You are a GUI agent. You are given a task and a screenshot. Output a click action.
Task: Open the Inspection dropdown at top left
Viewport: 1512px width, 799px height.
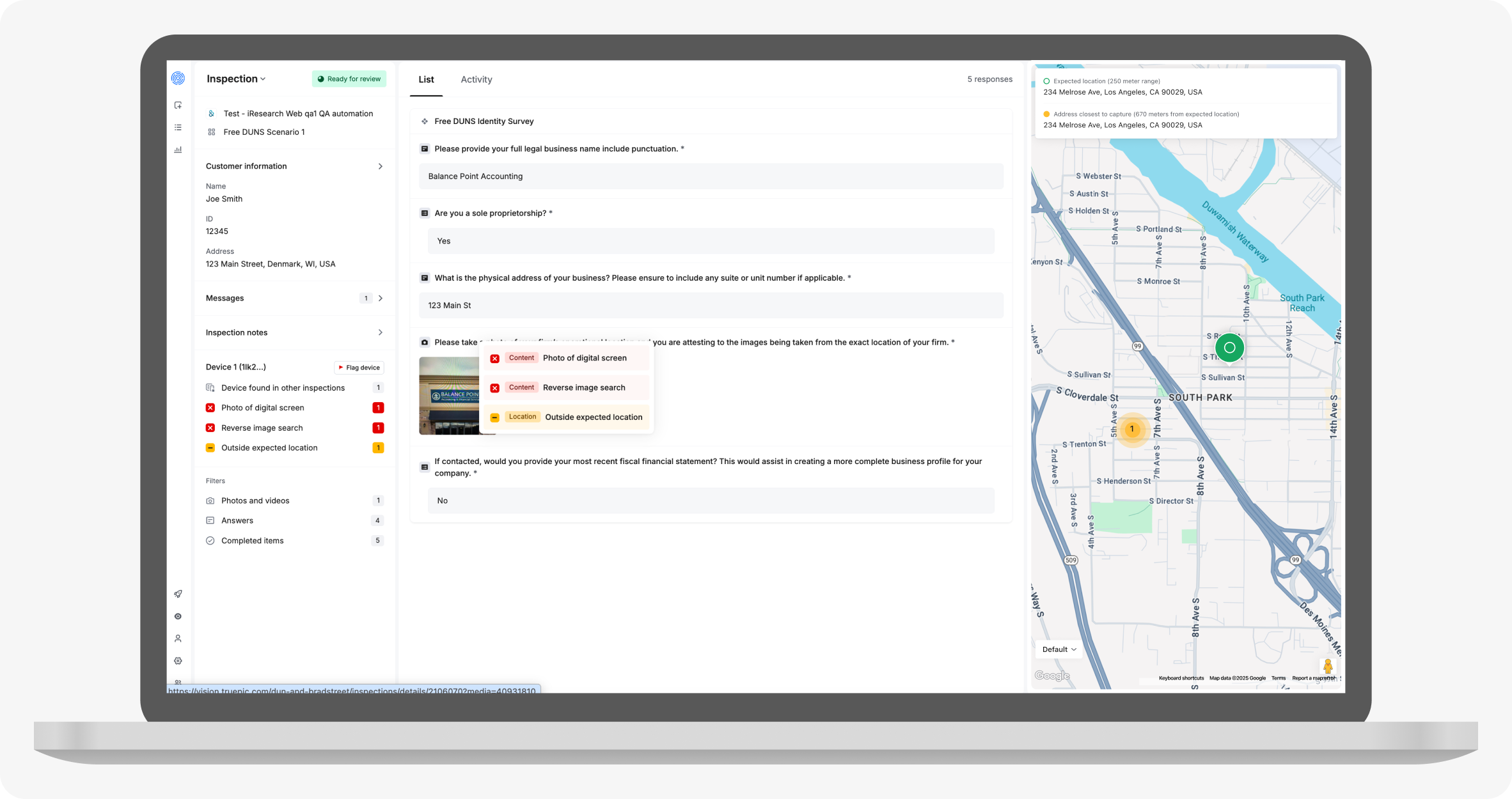[235, 79]
